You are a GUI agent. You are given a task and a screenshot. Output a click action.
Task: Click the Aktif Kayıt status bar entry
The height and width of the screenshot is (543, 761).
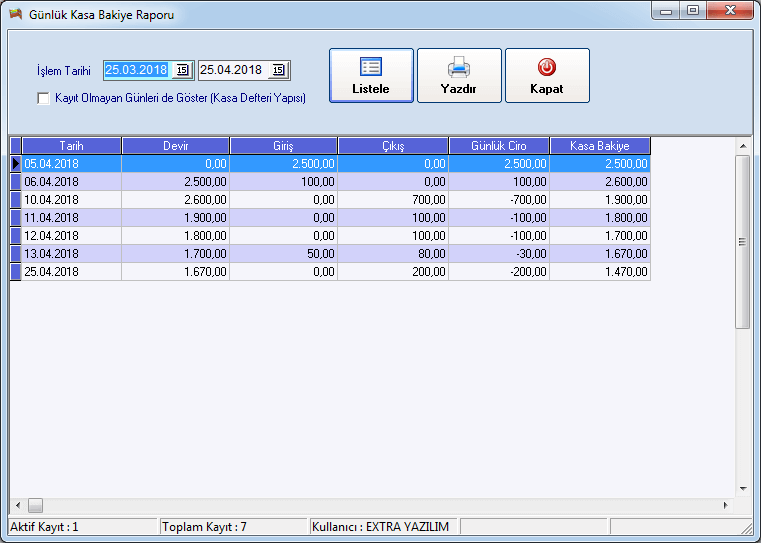pos(83,527)
